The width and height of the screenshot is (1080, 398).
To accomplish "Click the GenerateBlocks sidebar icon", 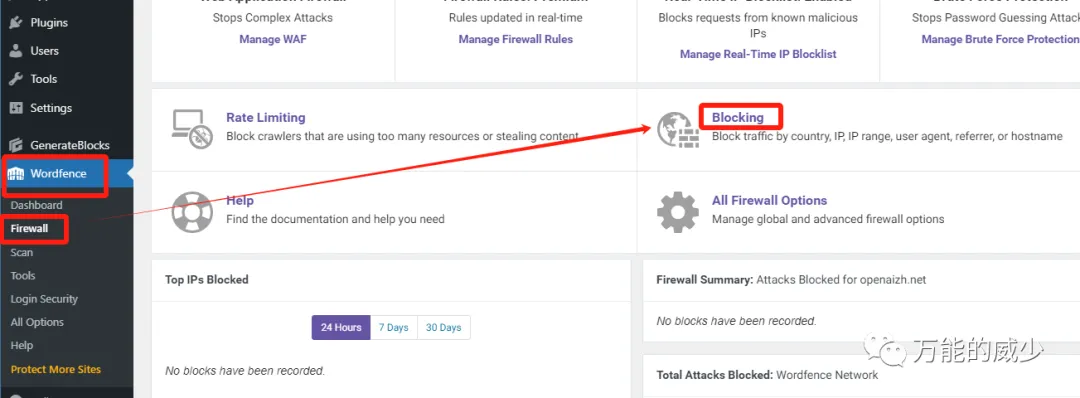I will (15, 145).
